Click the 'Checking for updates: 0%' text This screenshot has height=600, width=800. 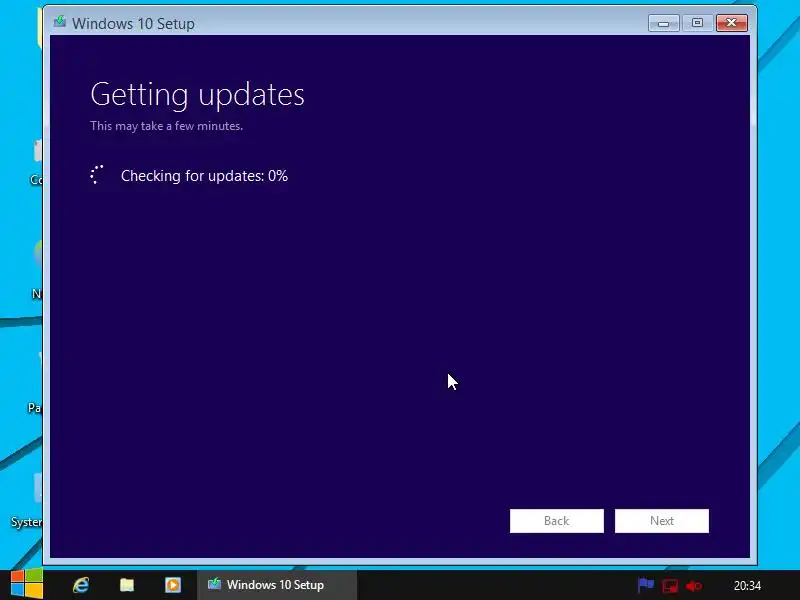204,176
